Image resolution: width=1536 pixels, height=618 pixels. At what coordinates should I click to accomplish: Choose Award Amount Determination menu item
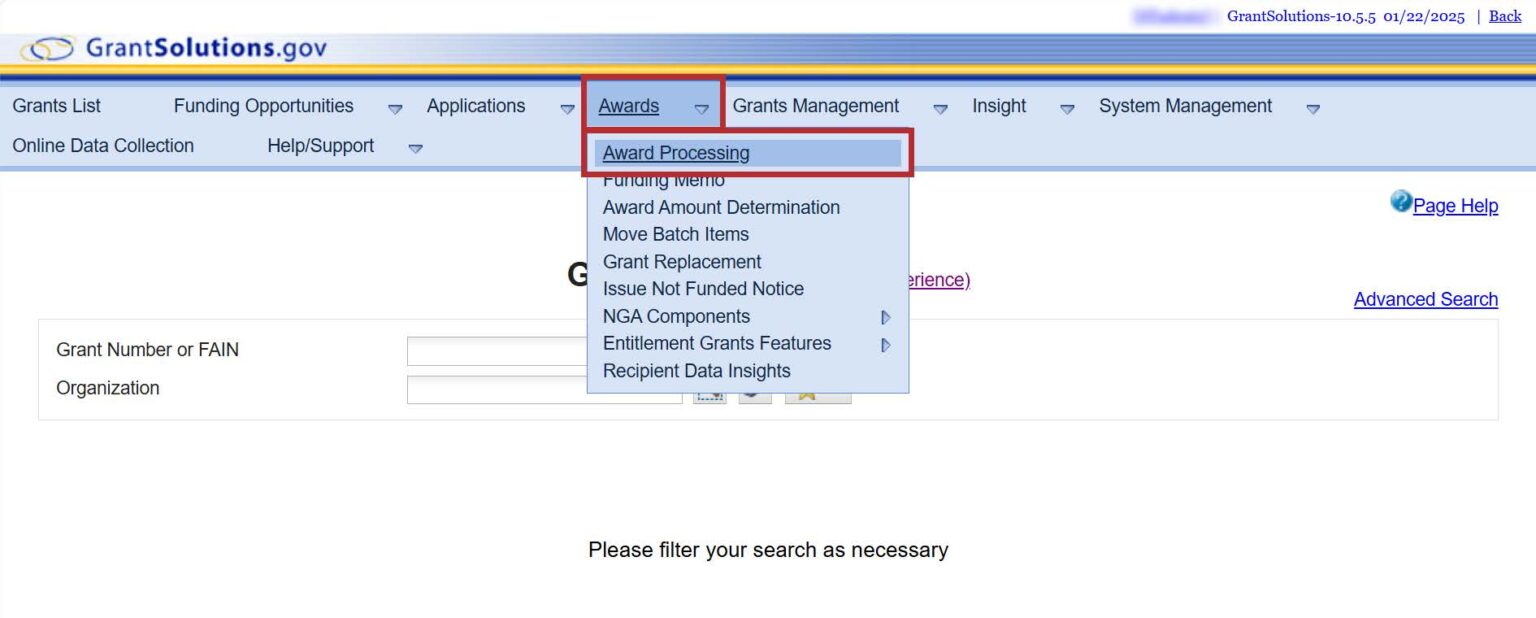coord(721,207)
